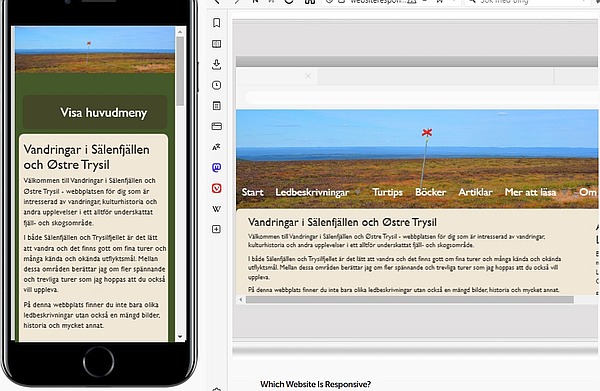Follow the Artiklar navigation link
The image size is (600, 391).
coord(476,192)
